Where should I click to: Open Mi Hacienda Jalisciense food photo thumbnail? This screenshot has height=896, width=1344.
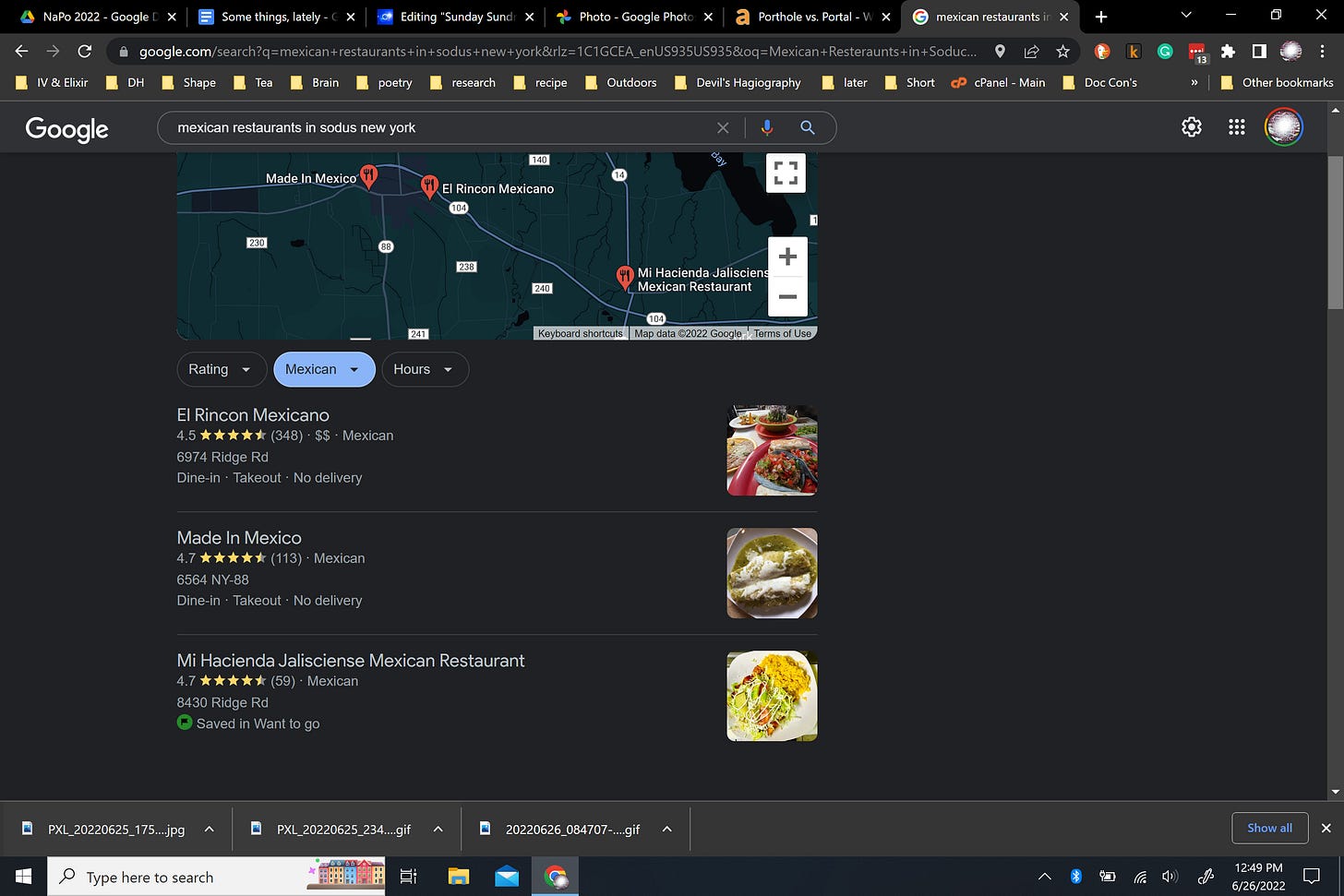tap(772, 696)
